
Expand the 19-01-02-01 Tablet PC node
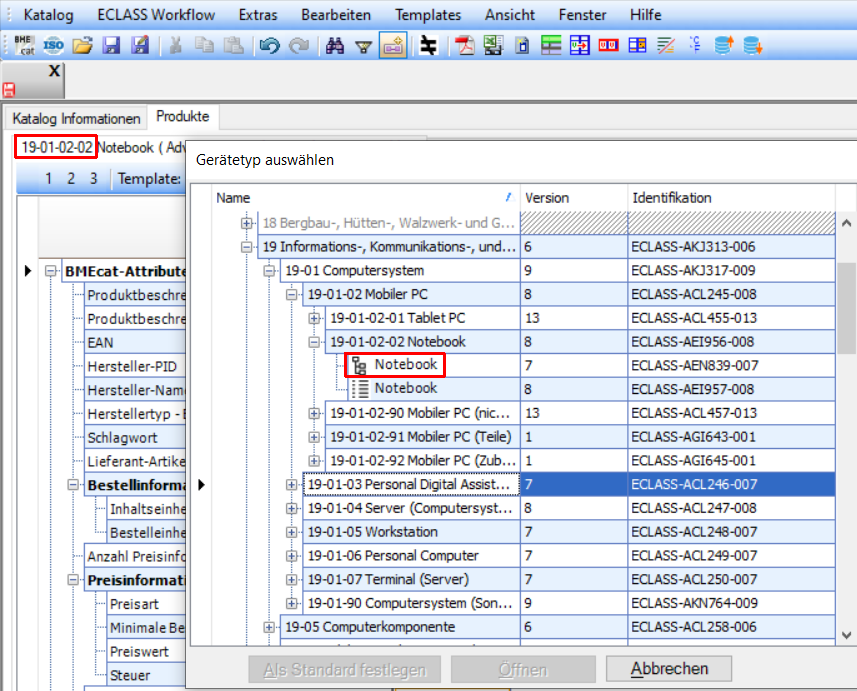pos(314,318)
